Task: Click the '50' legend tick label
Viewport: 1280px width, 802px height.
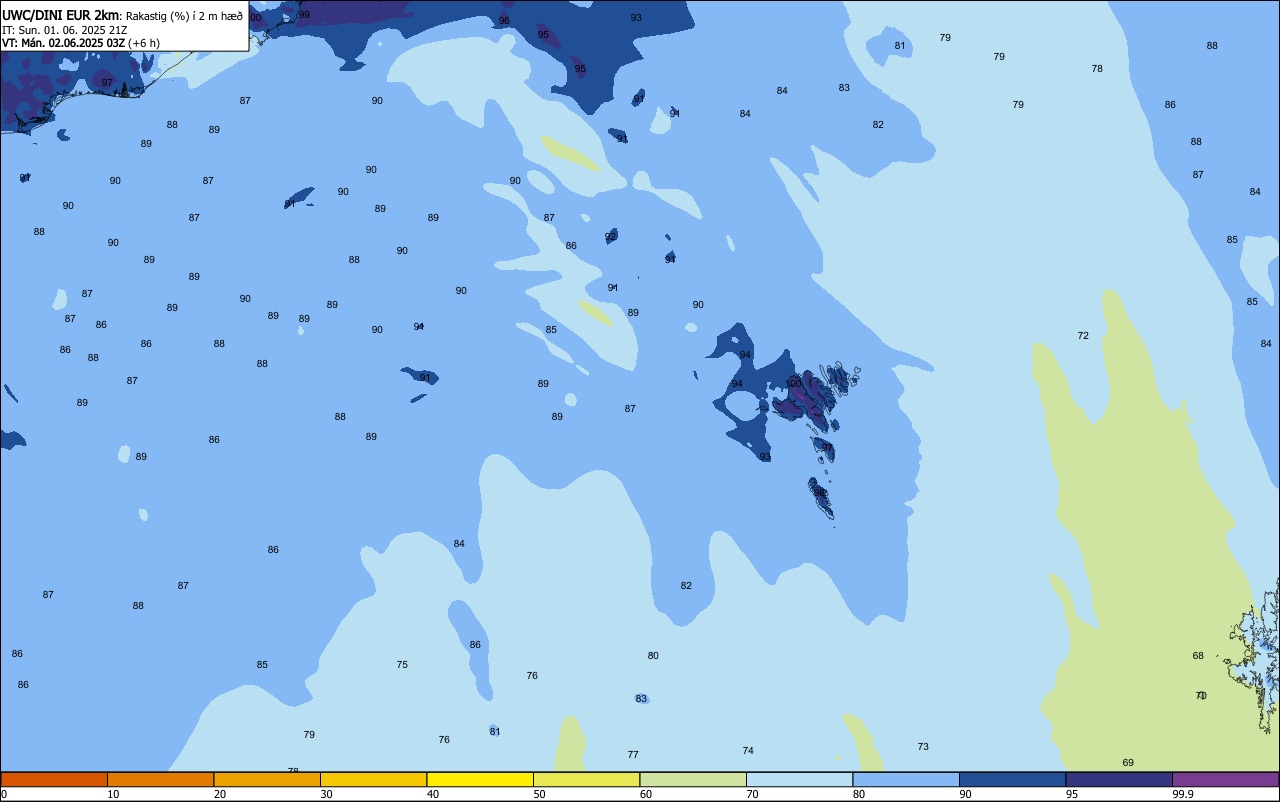Action: click(x=539, y=794)
